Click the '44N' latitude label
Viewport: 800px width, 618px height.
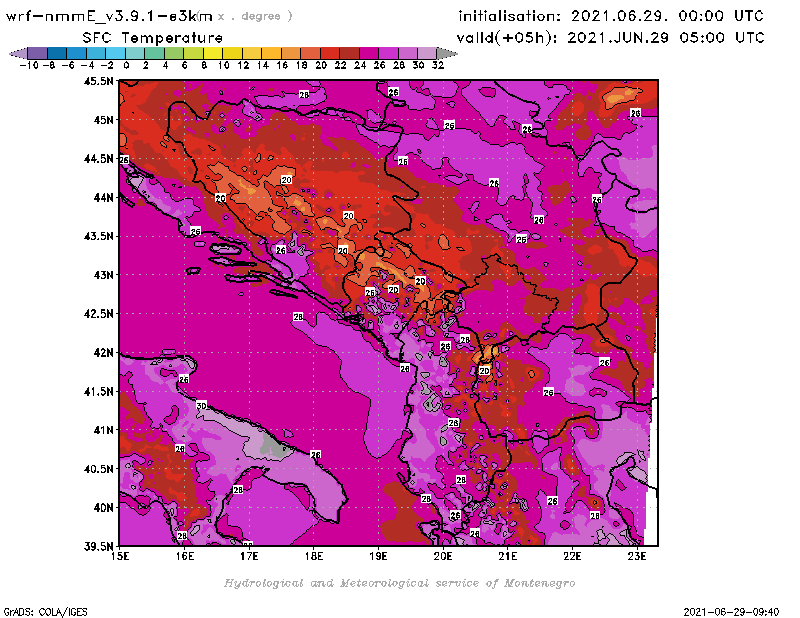tap(103, 197)
